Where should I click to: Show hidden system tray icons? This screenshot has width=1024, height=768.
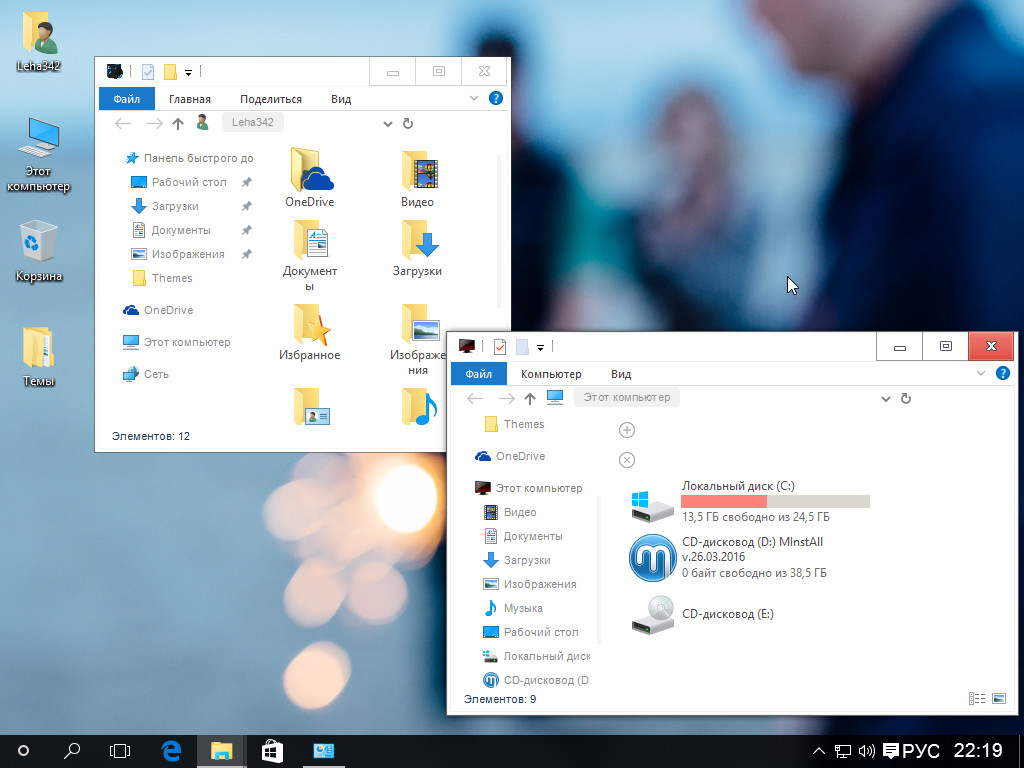818,751
